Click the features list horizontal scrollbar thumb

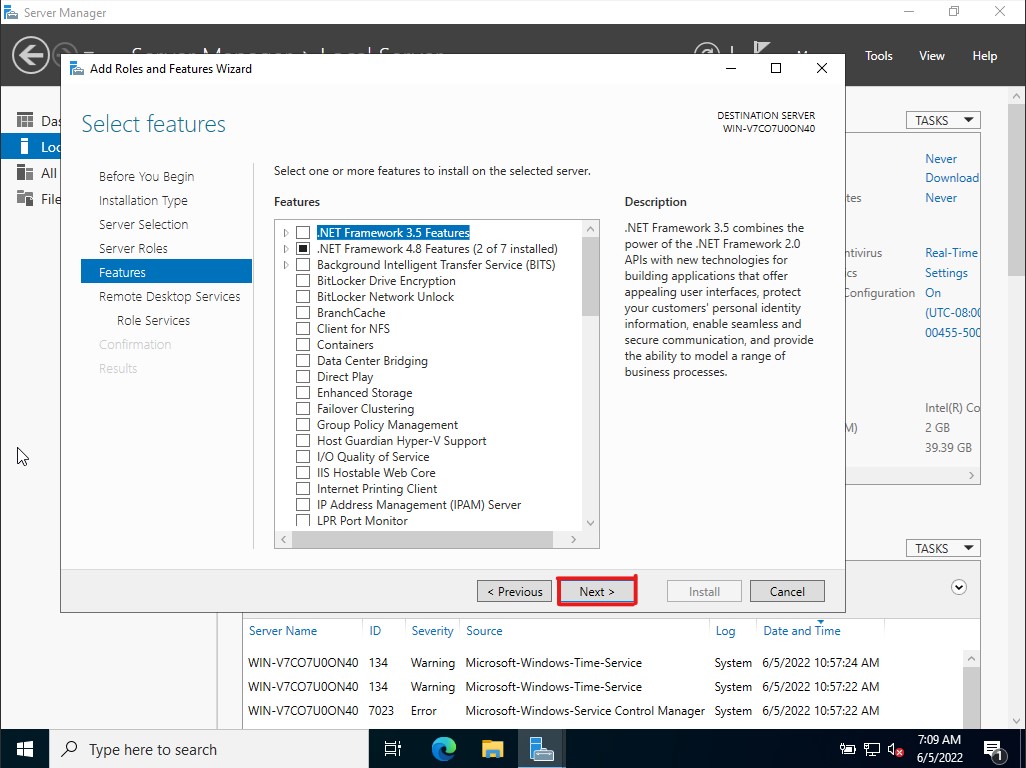click(422, 539)
